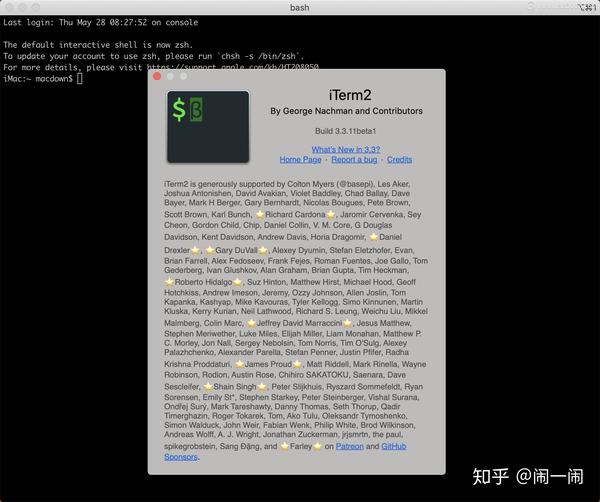This screenshot has width=600, height=502.
Task: Click the star icon before "Farley"
Action: pyautogui.click(x=284, y=447)
